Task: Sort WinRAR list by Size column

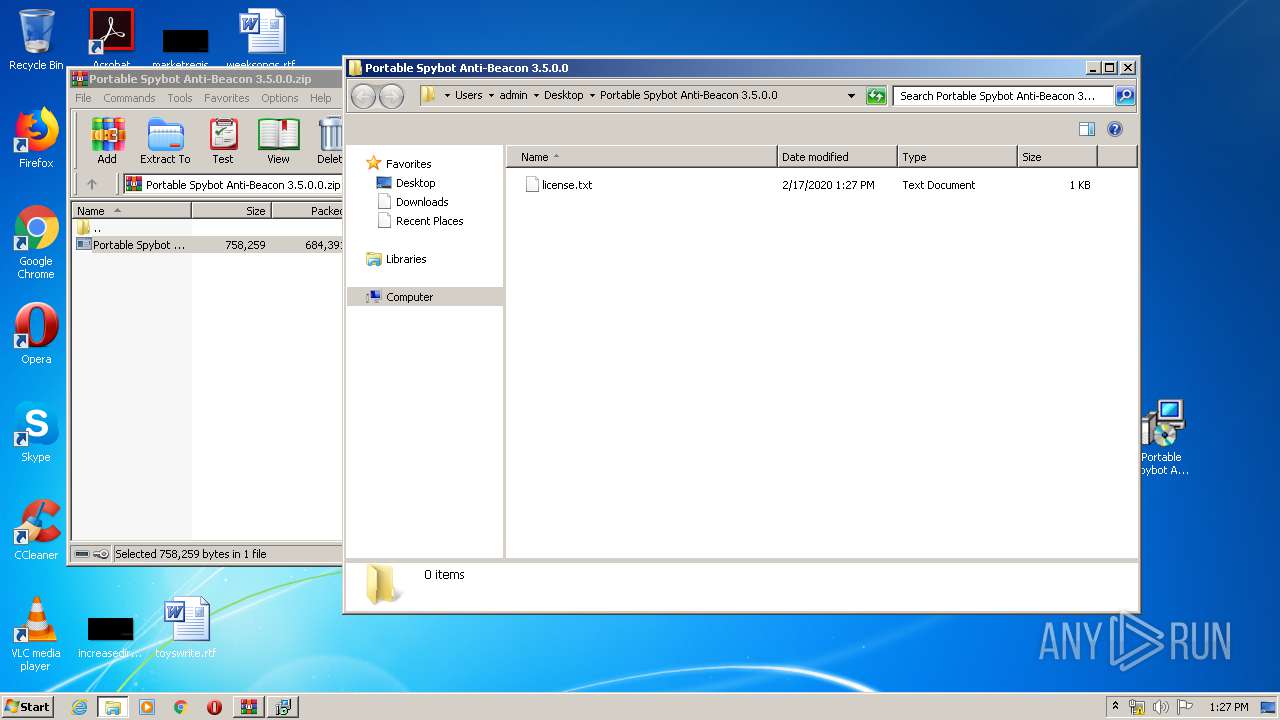Action: (231, 211)
